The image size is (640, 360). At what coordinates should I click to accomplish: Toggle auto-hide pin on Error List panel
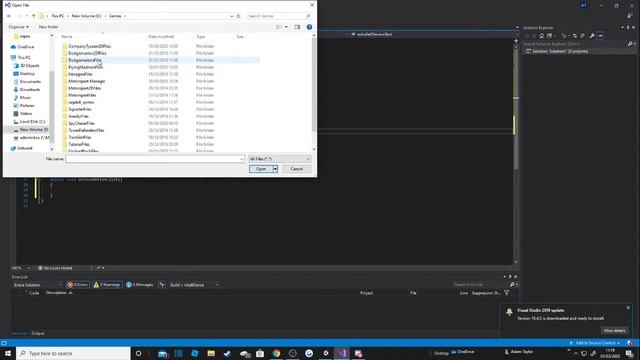coord(510,277)
